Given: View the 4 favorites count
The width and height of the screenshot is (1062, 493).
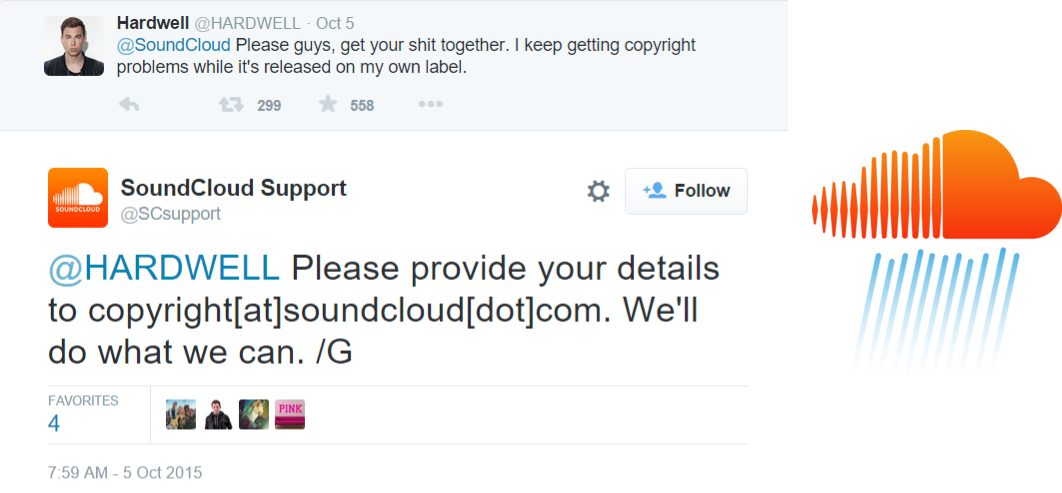Looking at the screenshot, I should point(54,423).
